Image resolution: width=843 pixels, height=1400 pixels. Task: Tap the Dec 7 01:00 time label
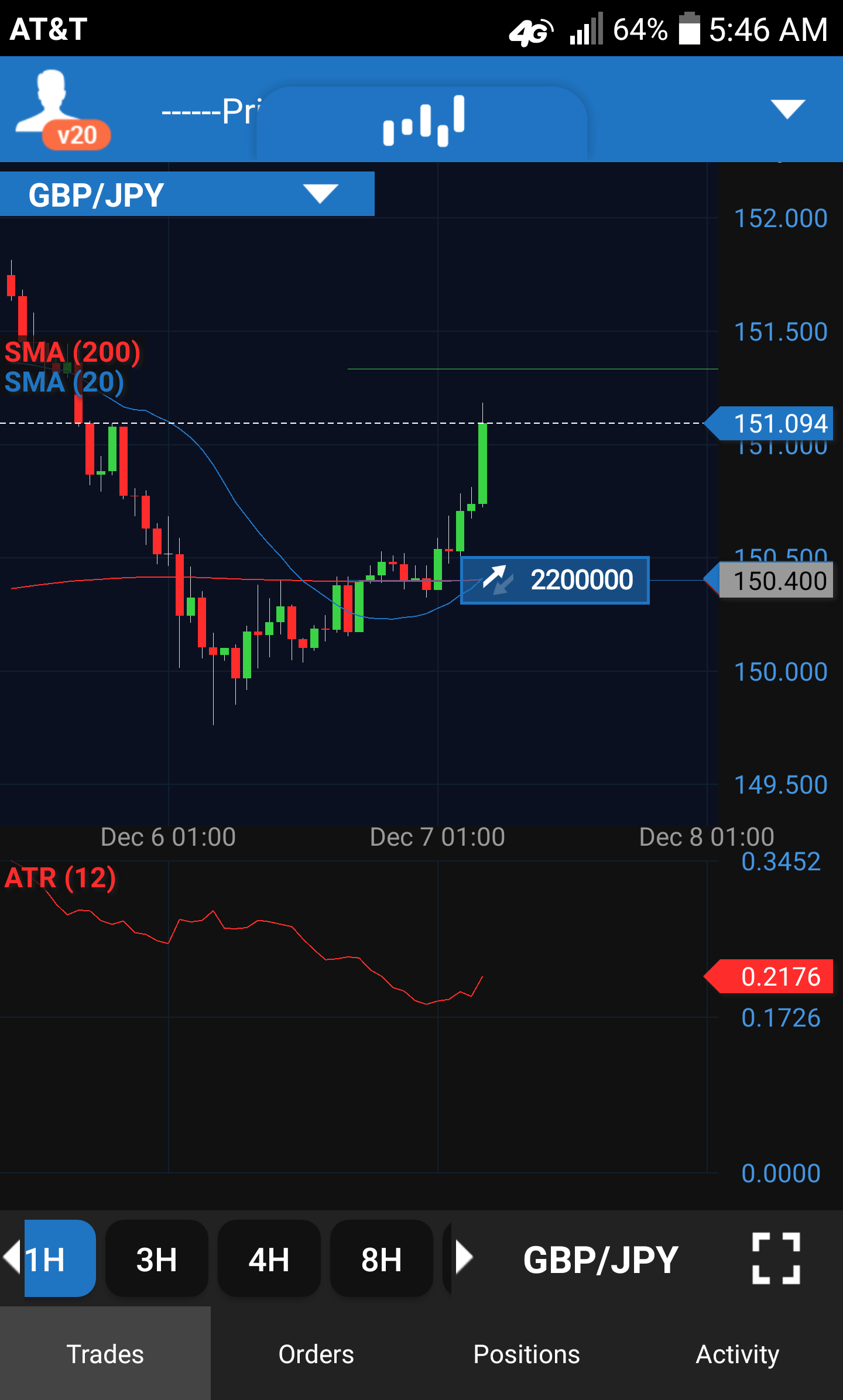click(437, 837)
